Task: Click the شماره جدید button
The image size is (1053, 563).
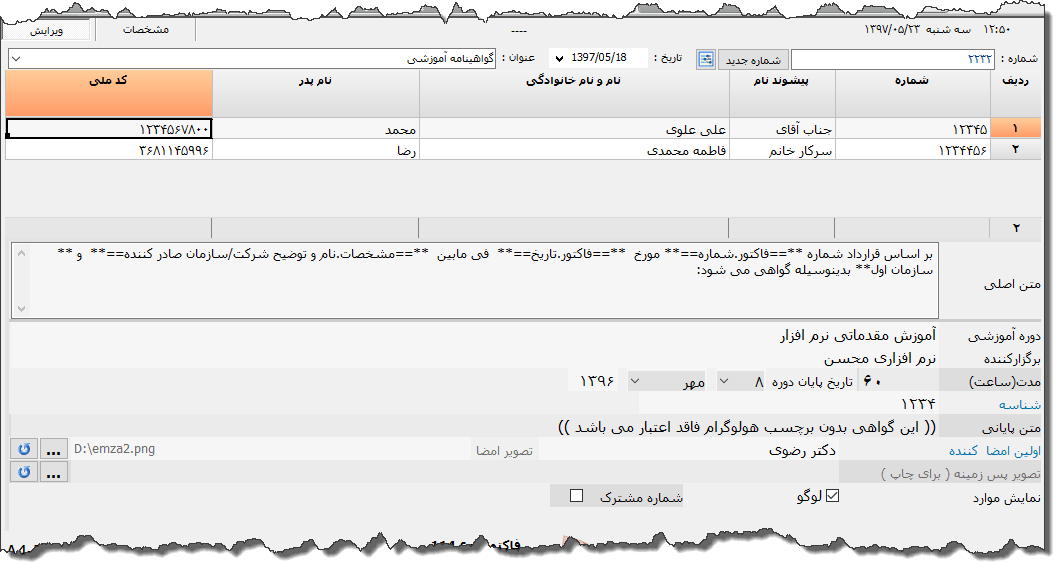Action: click(x=753, y=60)
